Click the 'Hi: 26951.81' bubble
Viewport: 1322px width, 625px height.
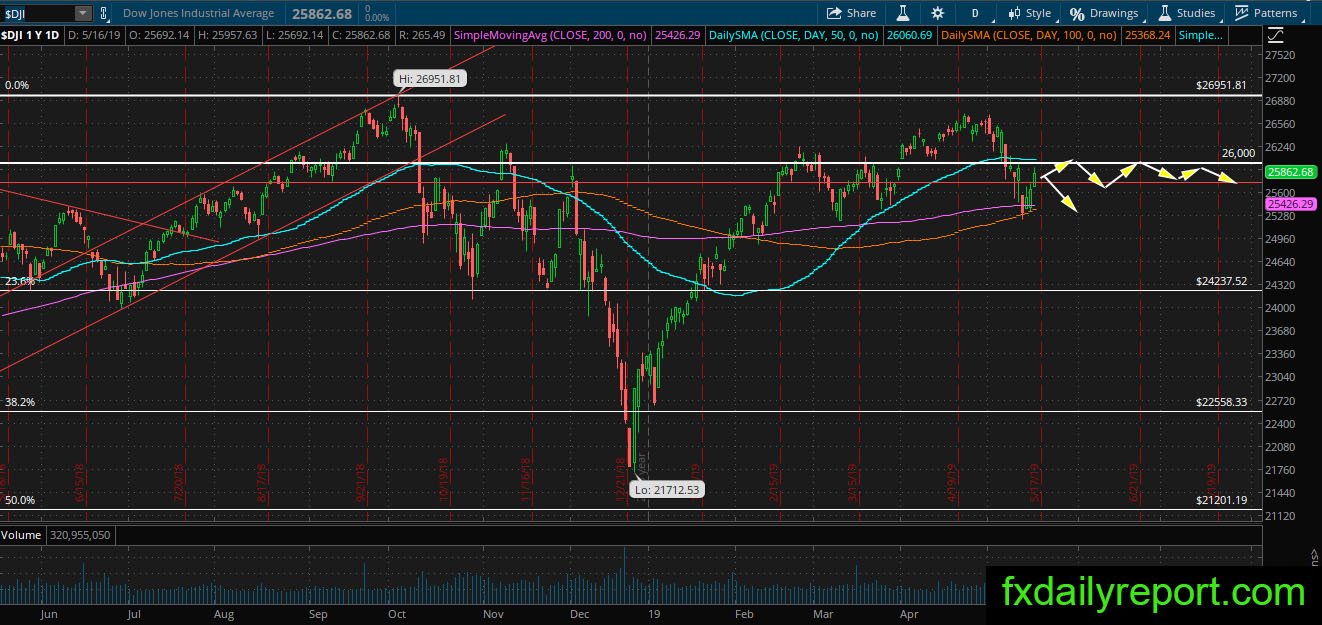(431, 78)
